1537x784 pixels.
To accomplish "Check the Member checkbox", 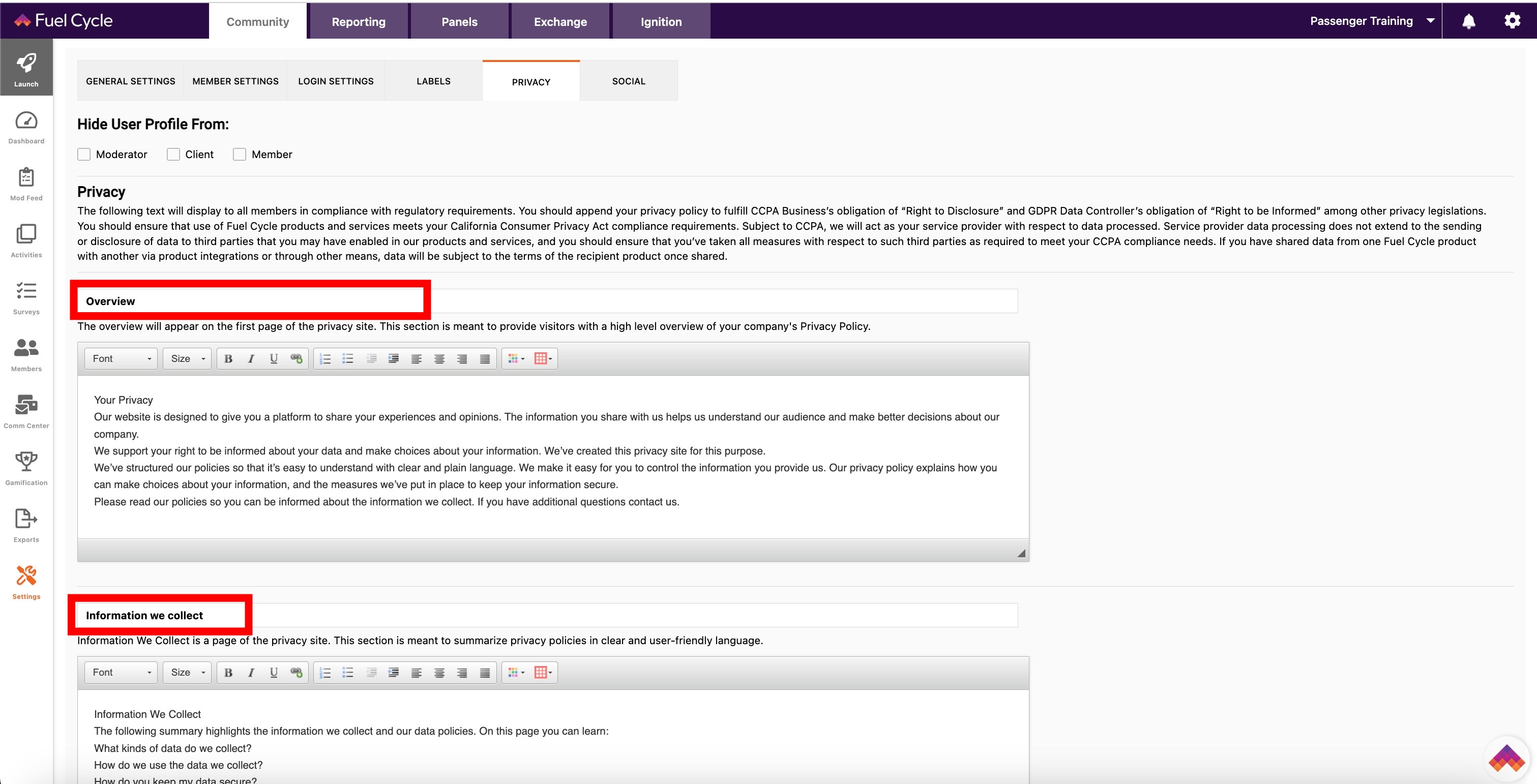I will click(240, 155).
